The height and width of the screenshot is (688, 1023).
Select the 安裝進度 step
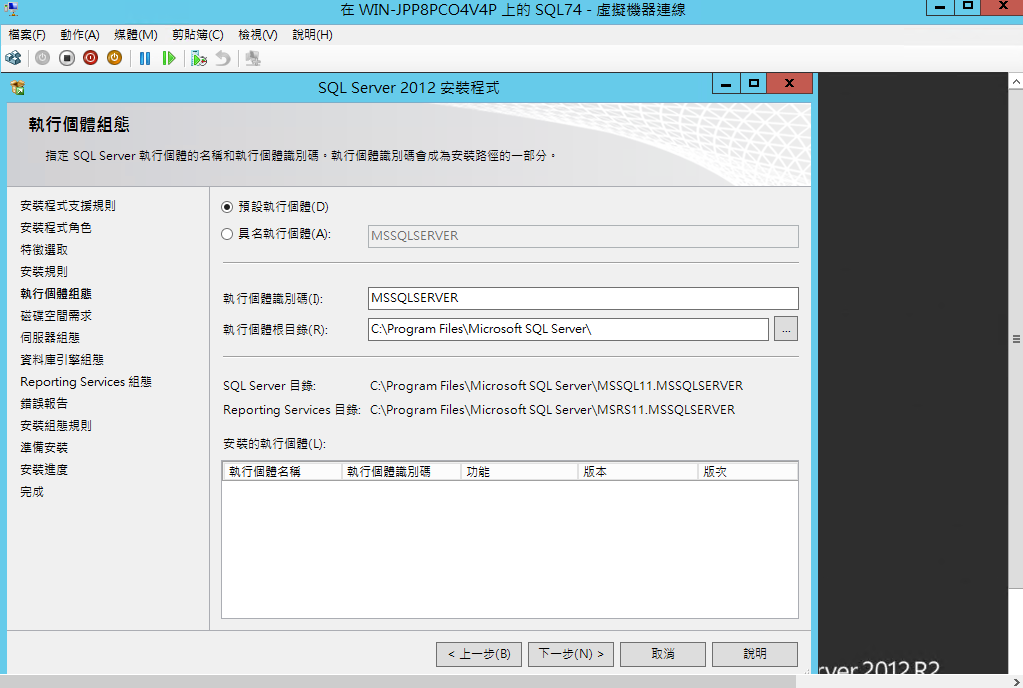(x=44, y=470)
